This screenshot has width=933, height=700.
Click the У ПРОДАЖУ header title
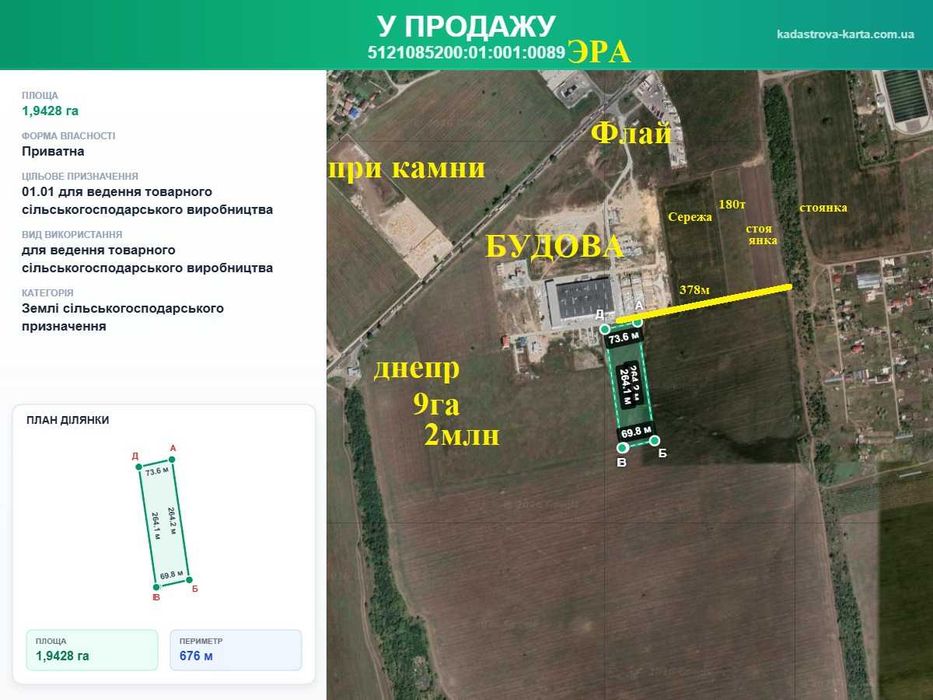pyautogui.click(x=466, y=26)
